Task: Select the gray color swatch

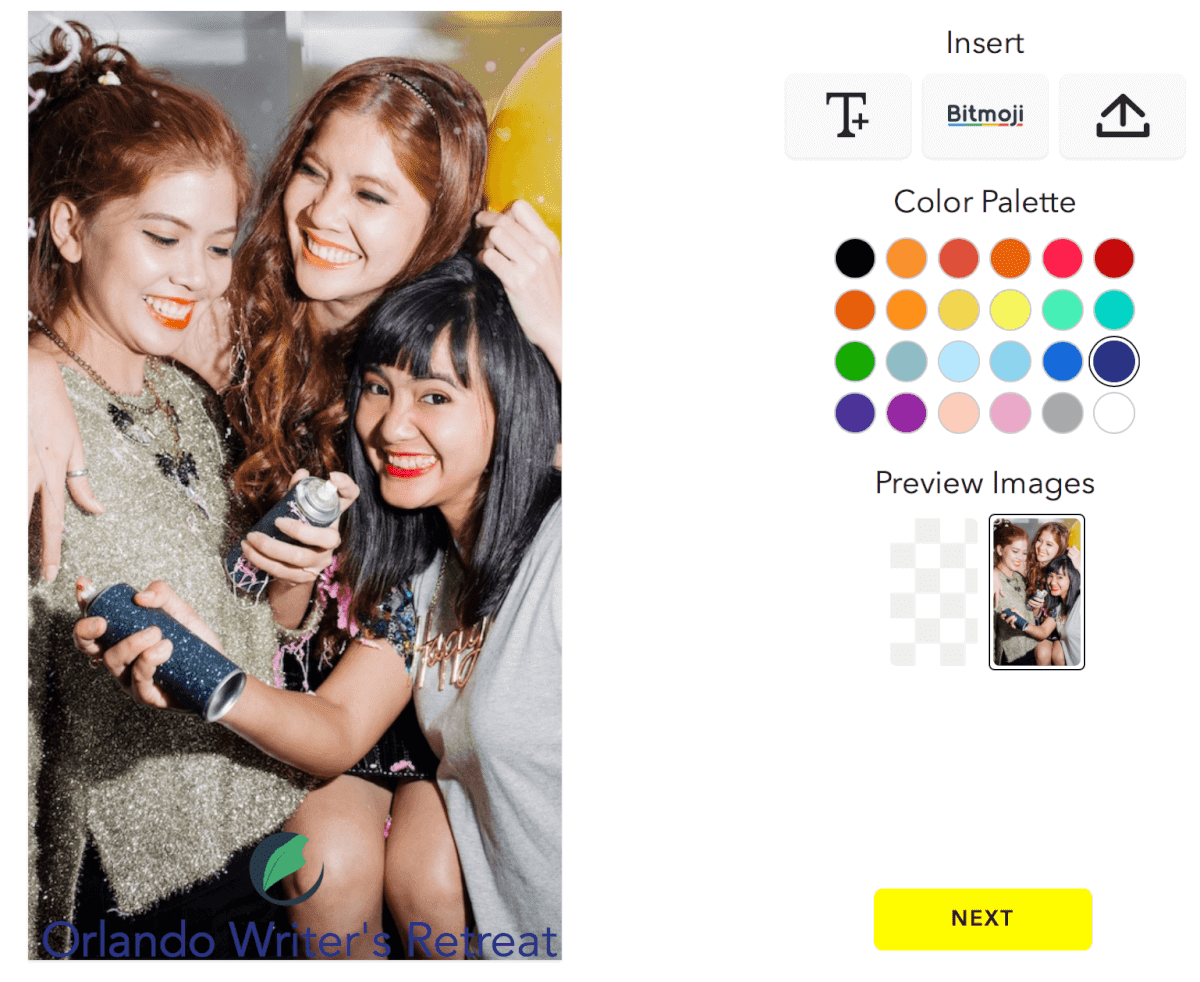Action: coord(1062,413)
